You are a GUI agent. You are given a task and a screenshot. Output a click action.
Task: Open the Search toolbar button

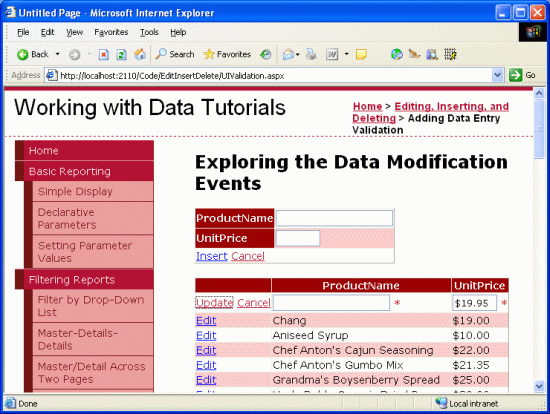point(175,54)
